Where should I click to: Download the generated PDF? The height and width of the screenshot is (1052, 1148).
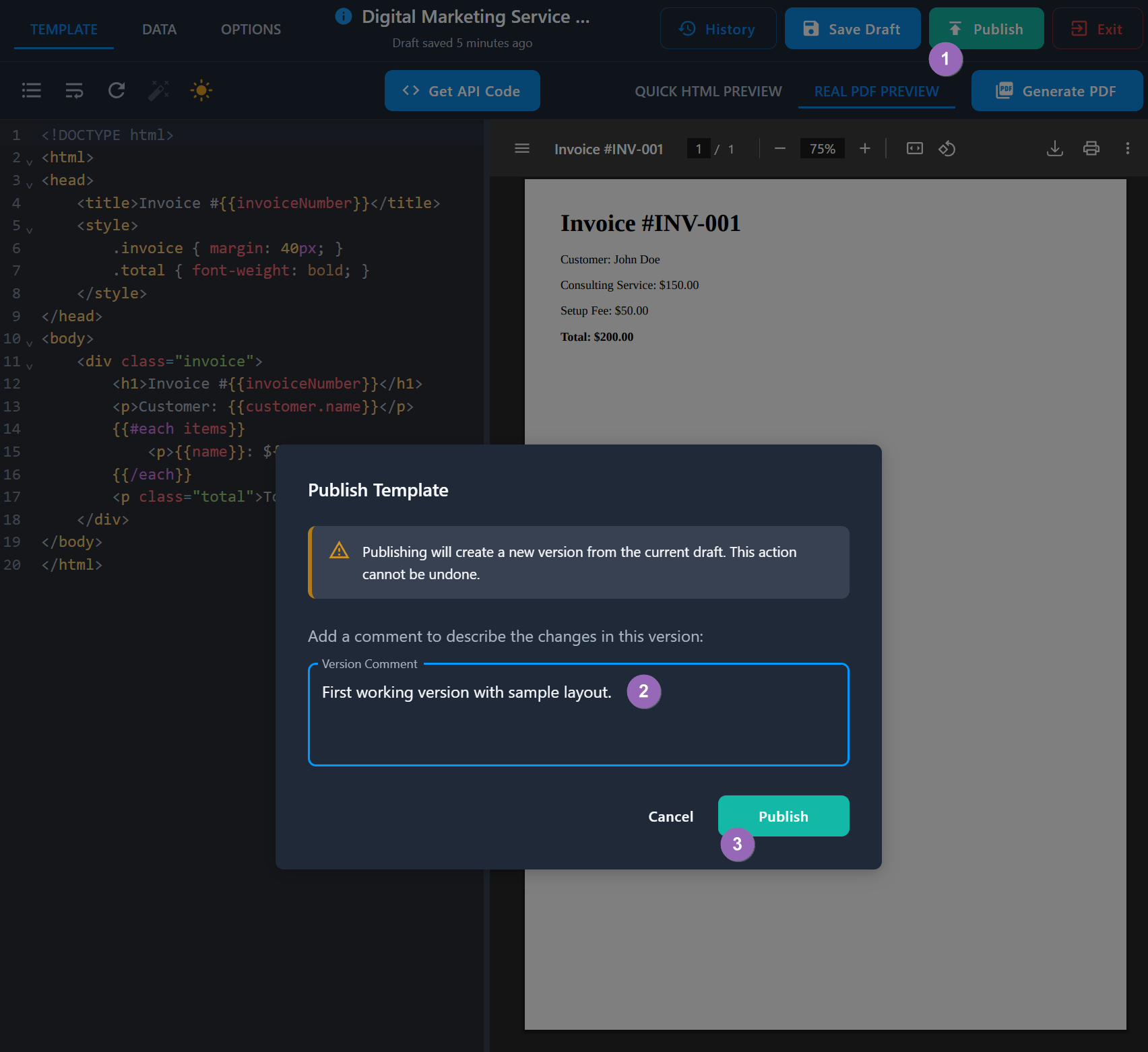tap(1055, 148)
